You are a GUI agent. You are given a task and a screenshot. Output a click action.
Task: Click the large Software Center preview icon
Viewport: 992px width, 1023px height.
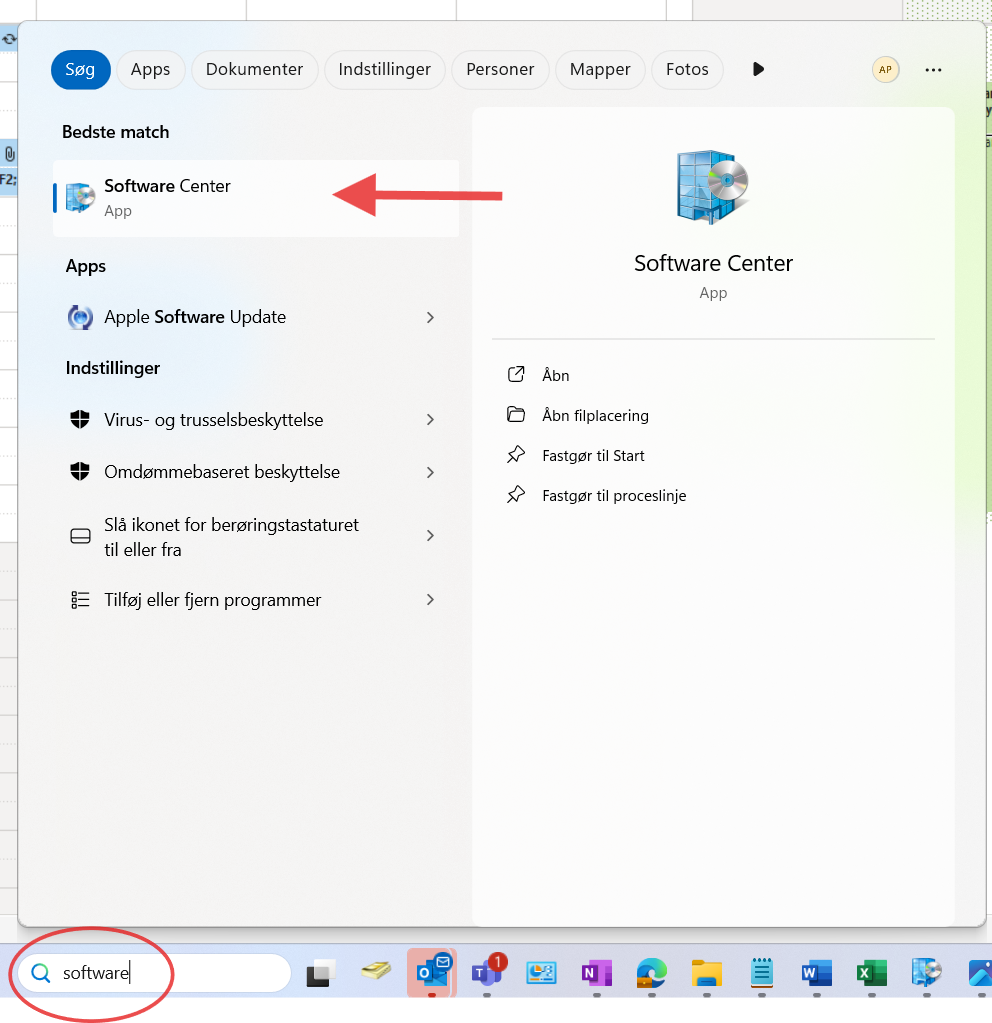click(713, 187)
